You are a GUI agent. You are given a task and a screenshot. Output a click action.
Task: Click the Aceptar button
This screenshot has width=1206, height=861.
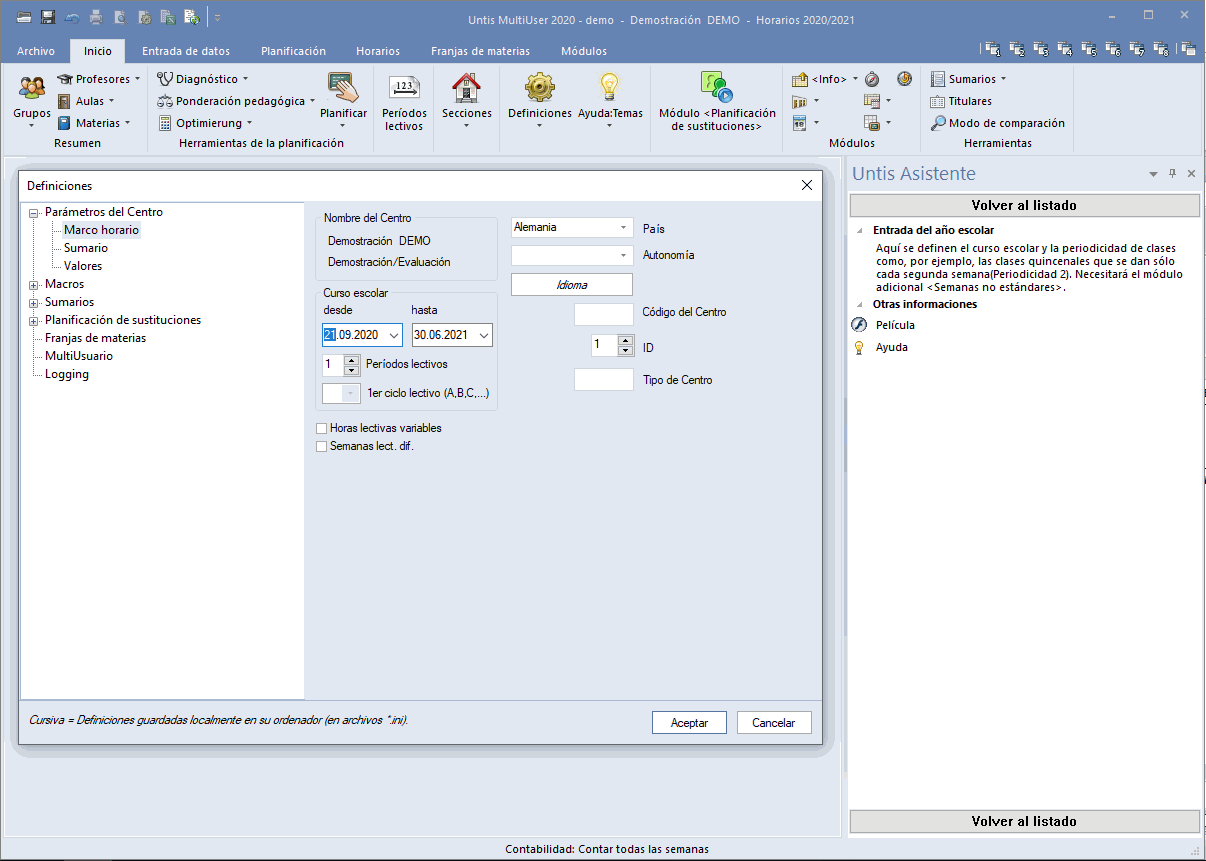[x=689, y=723]
